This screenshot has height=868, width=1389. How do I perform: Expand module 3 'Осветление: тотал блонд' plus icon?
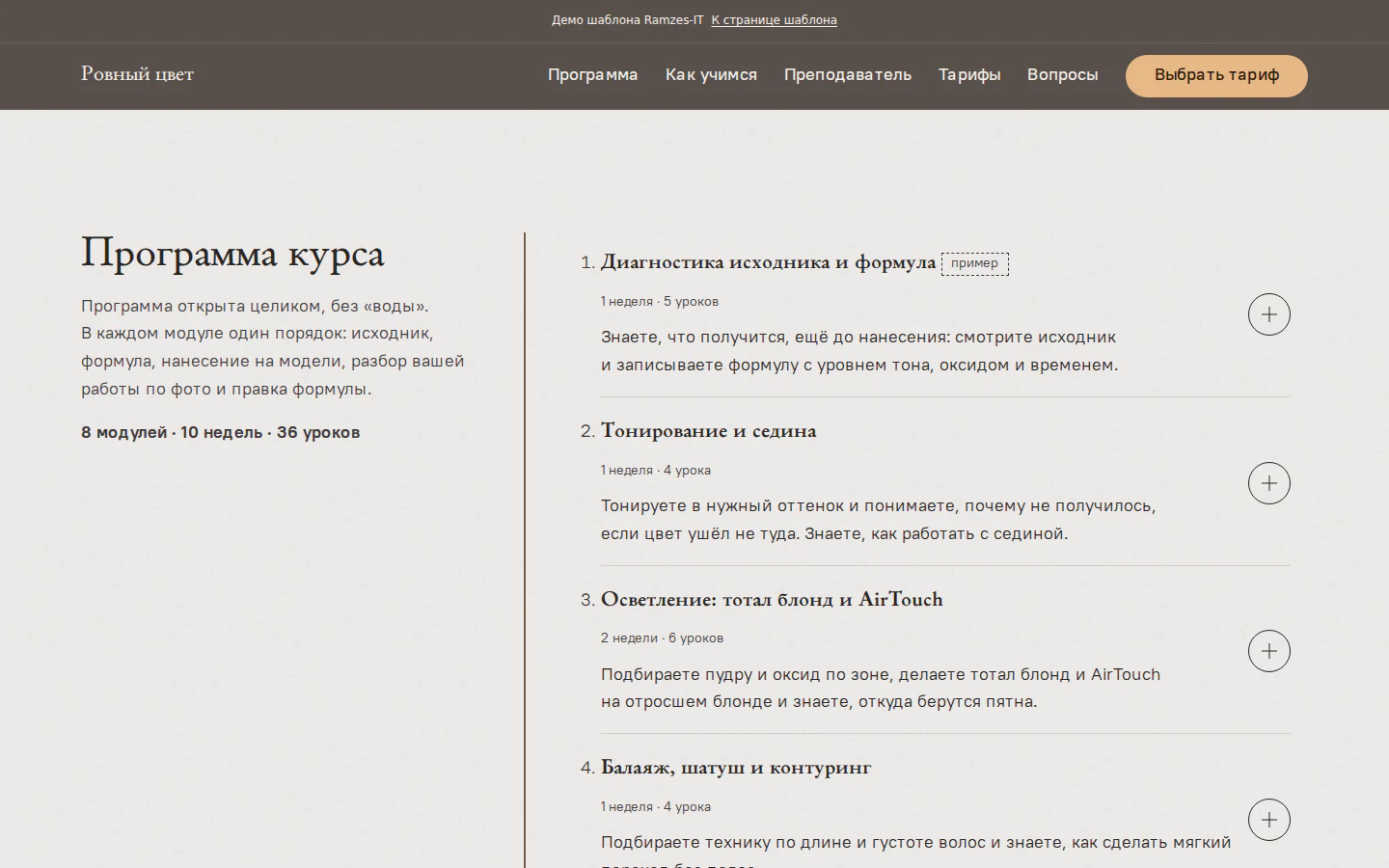(1269, 651)
